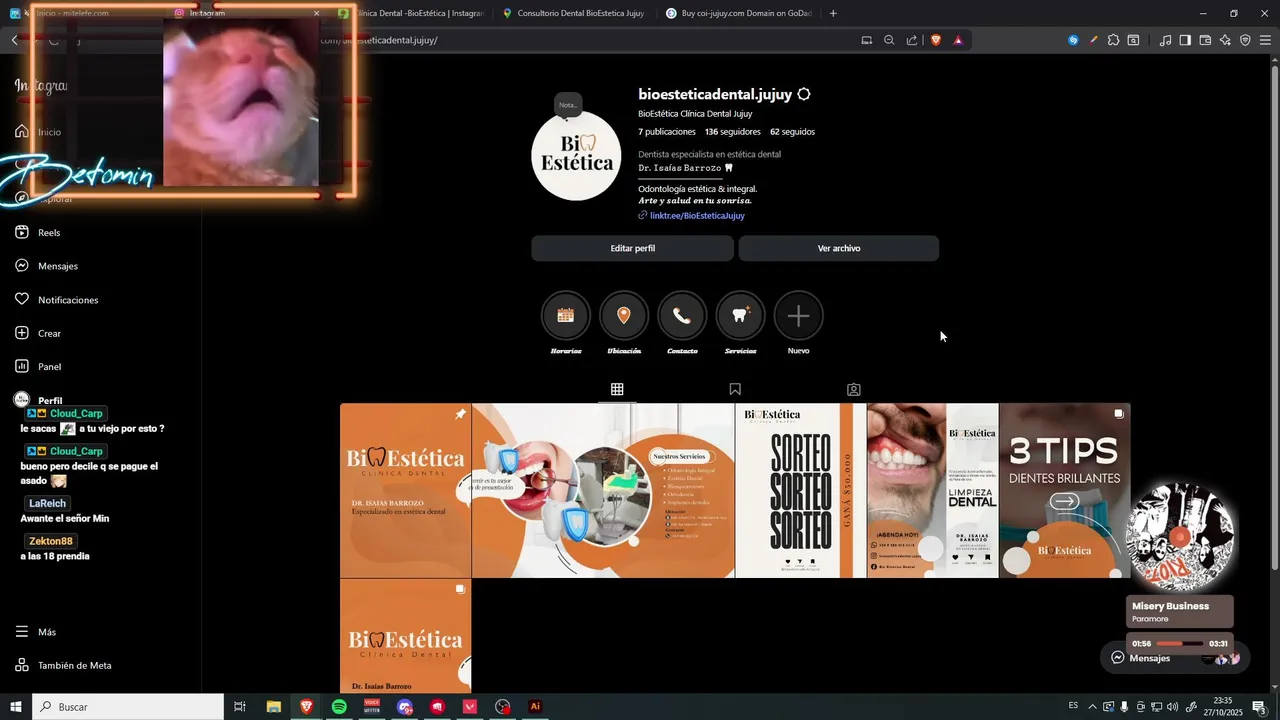Switch to Buy coi-jujuy.com GoDaddy tab
1280x720 pixels.
[x=740, y=13]
